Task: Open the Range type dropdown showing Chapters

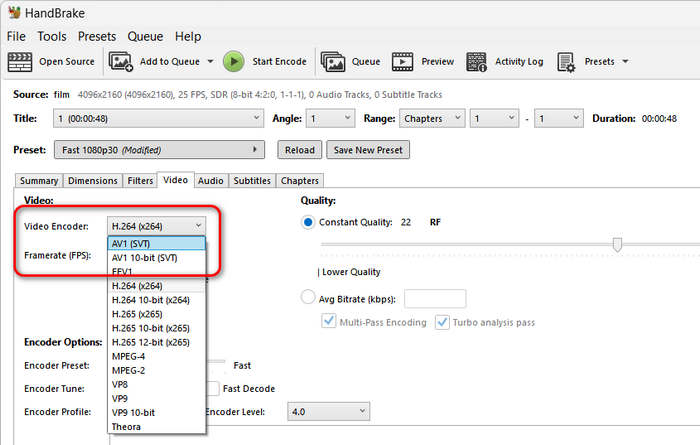Action: pyautogui.click(x=432, y=118)
